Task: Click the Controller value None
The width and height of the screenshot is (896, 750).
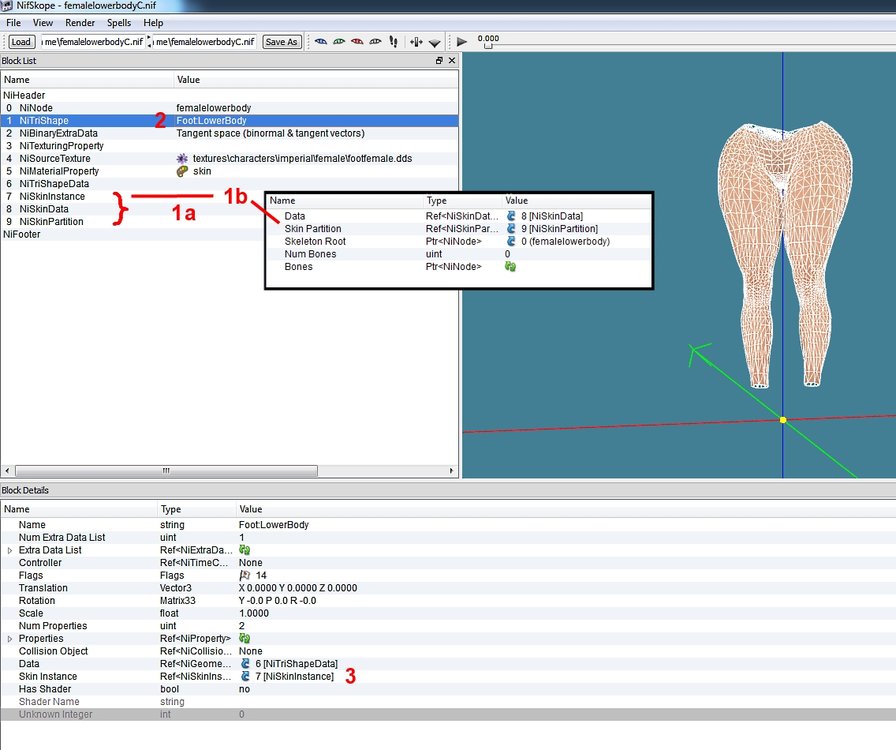Action: (250, 563)
